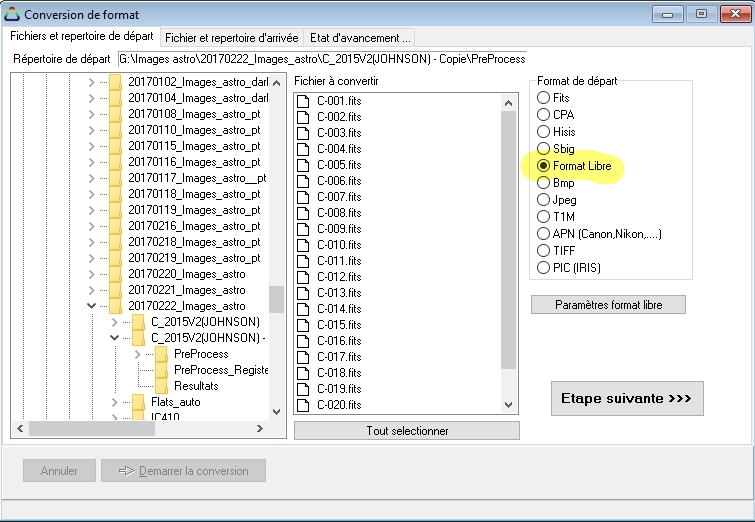Click Tout selectionner button
Viewport: 755px width, 522px height.
click(406, 431)
